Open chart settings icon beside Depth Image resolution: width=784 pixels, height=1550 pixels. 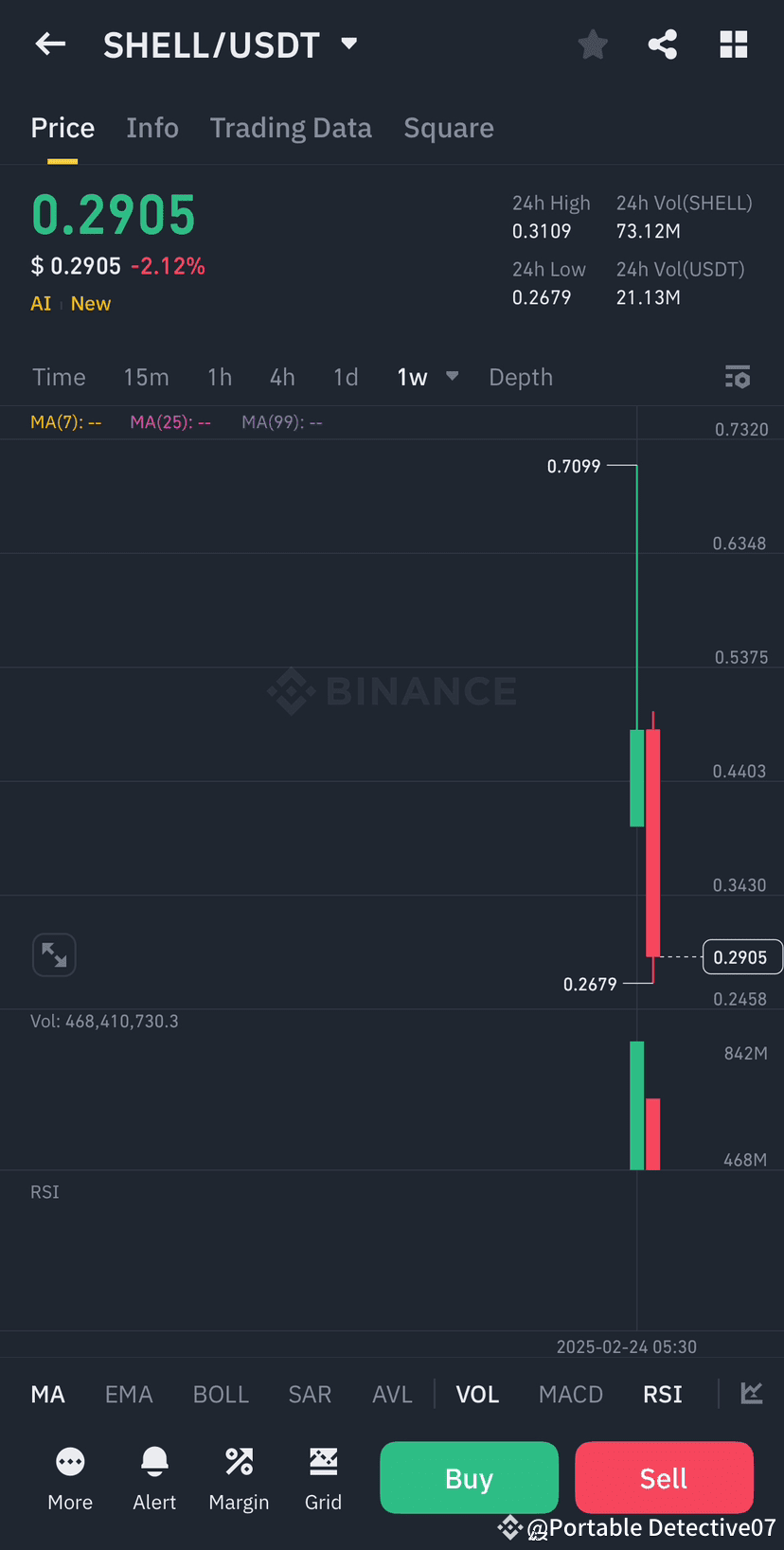coord(738,377)
